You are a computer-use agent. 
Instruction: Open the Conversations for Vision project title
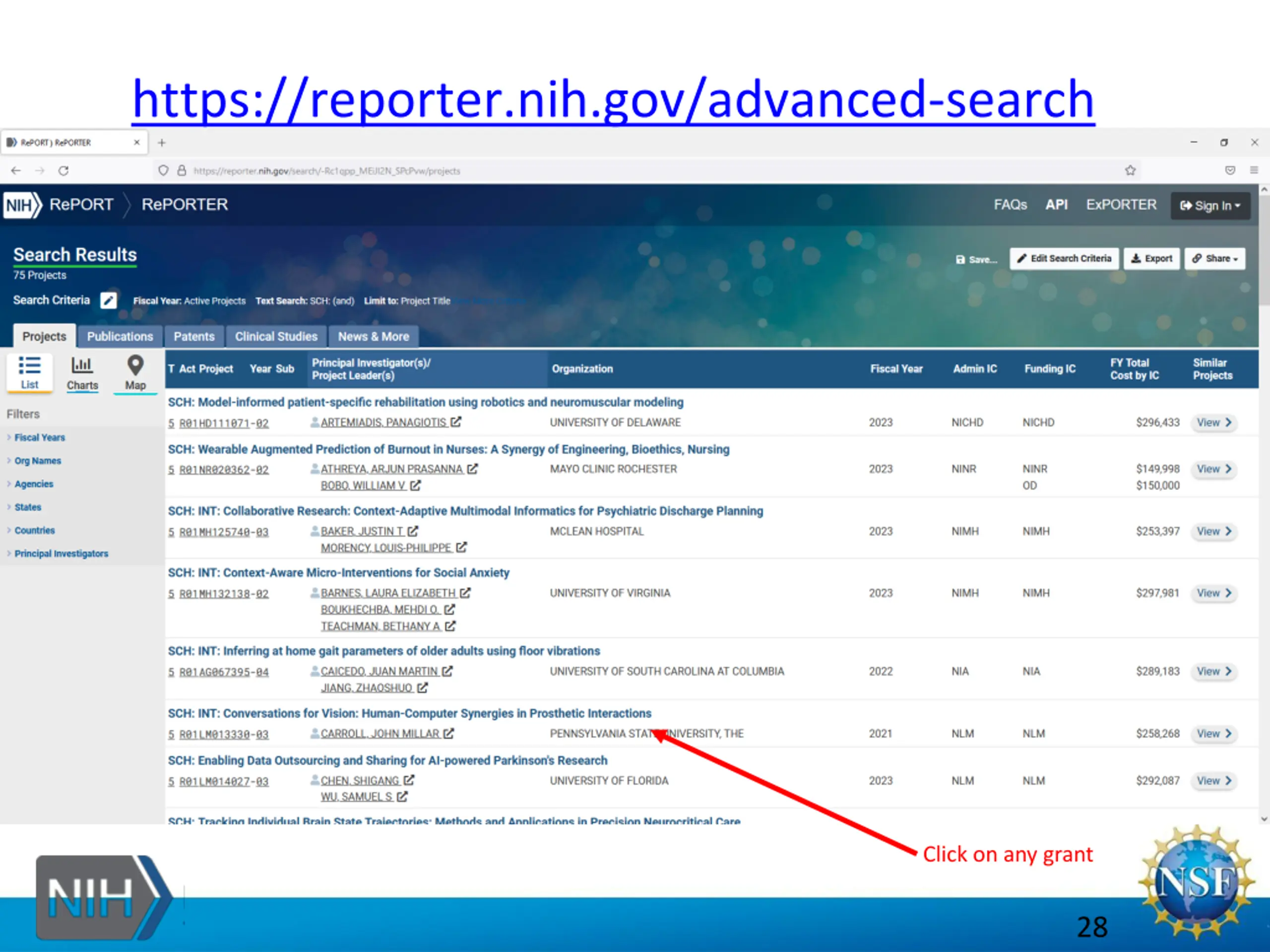(x=409, y=714)
